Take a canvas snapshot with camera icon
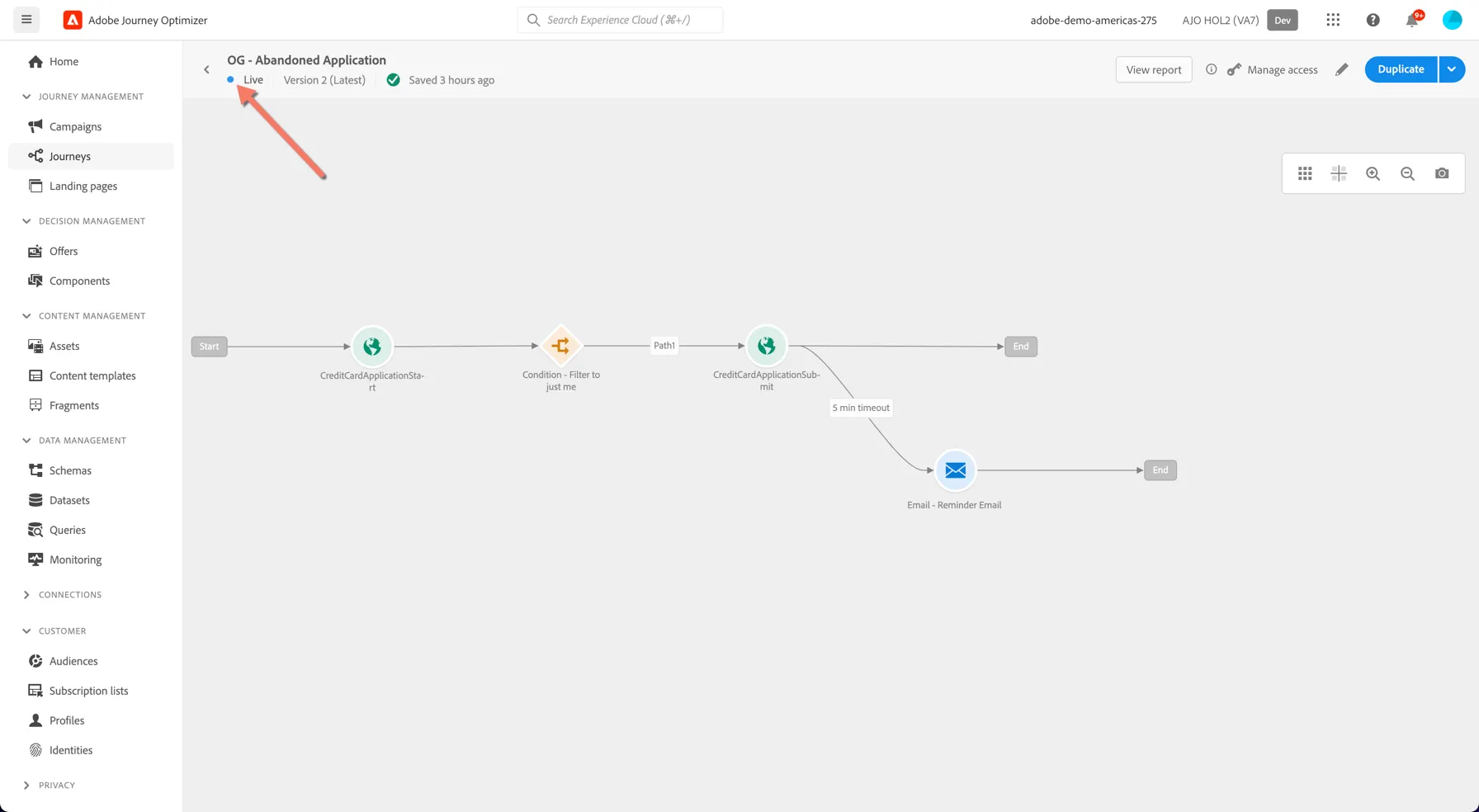The height and width of the screenshot is (812, 1479). (x=1442, y=173)
